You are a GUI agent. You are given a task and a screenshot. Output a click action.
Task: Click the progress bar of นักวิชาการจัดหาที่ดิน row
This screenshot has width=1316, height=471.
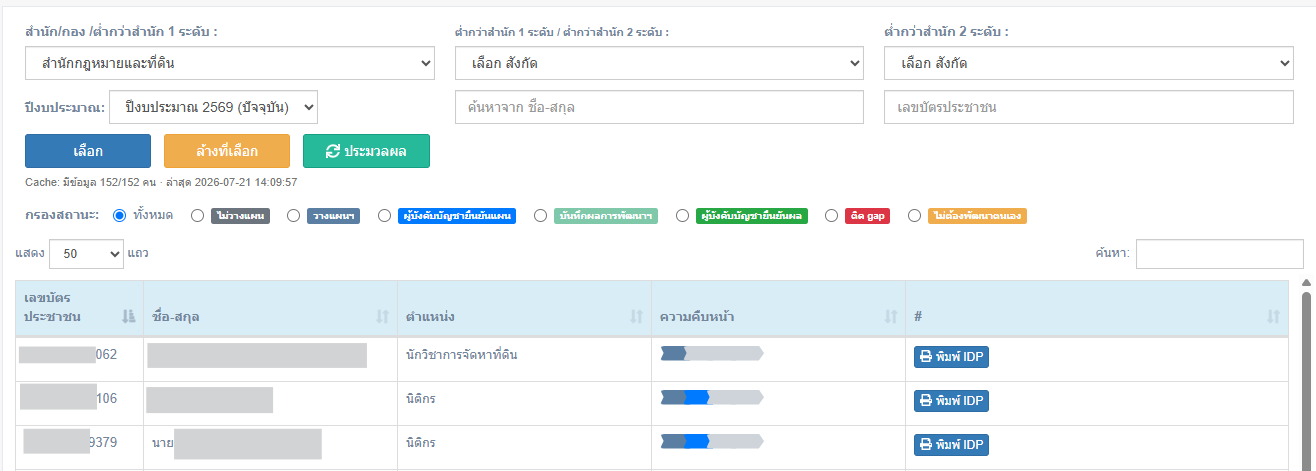[x=712, y=353]
